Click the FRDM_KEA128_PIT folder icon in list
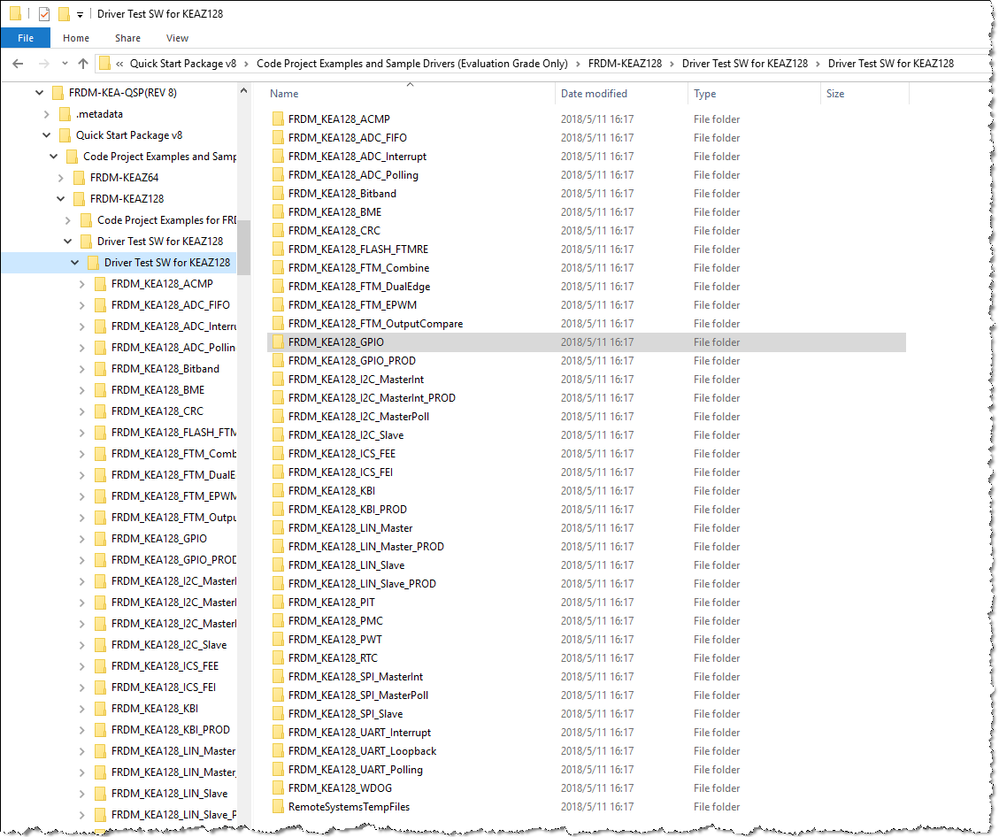999x837 pixels. click(278, 602)
